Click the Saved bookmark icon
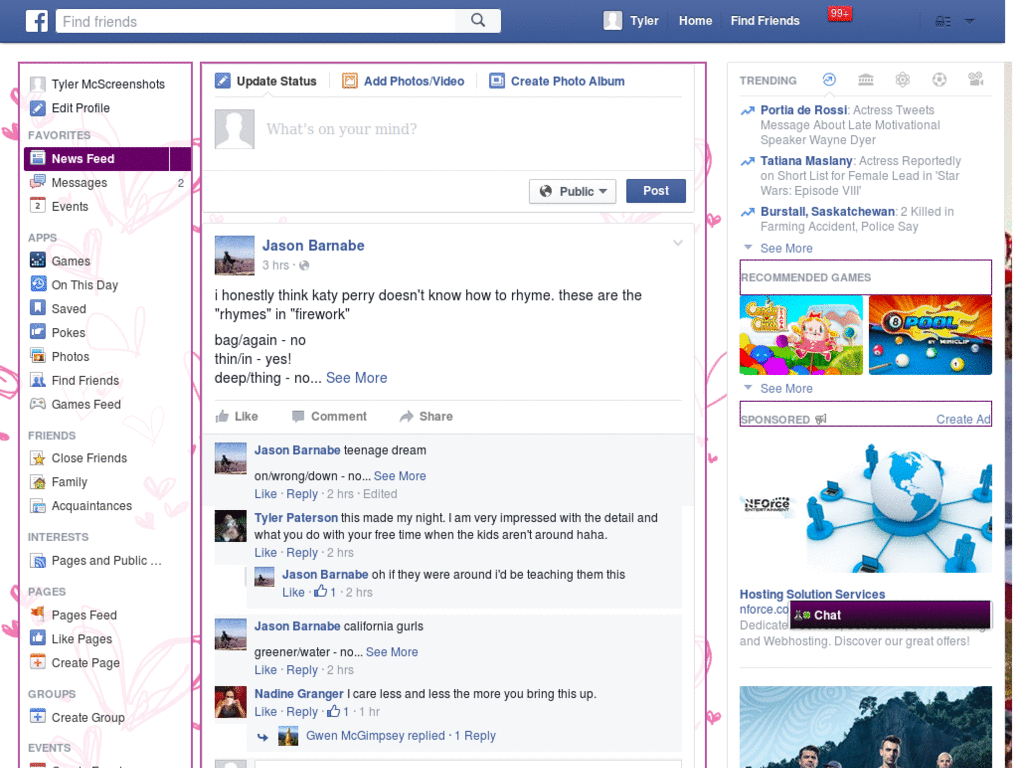Screen dimensions: 1024x768 click(x=38, y=308)
